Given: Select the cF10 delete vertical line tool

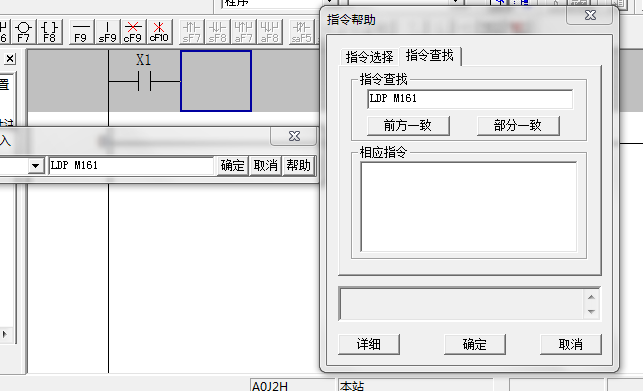Looking at the screenshot, I should (159, 32).
